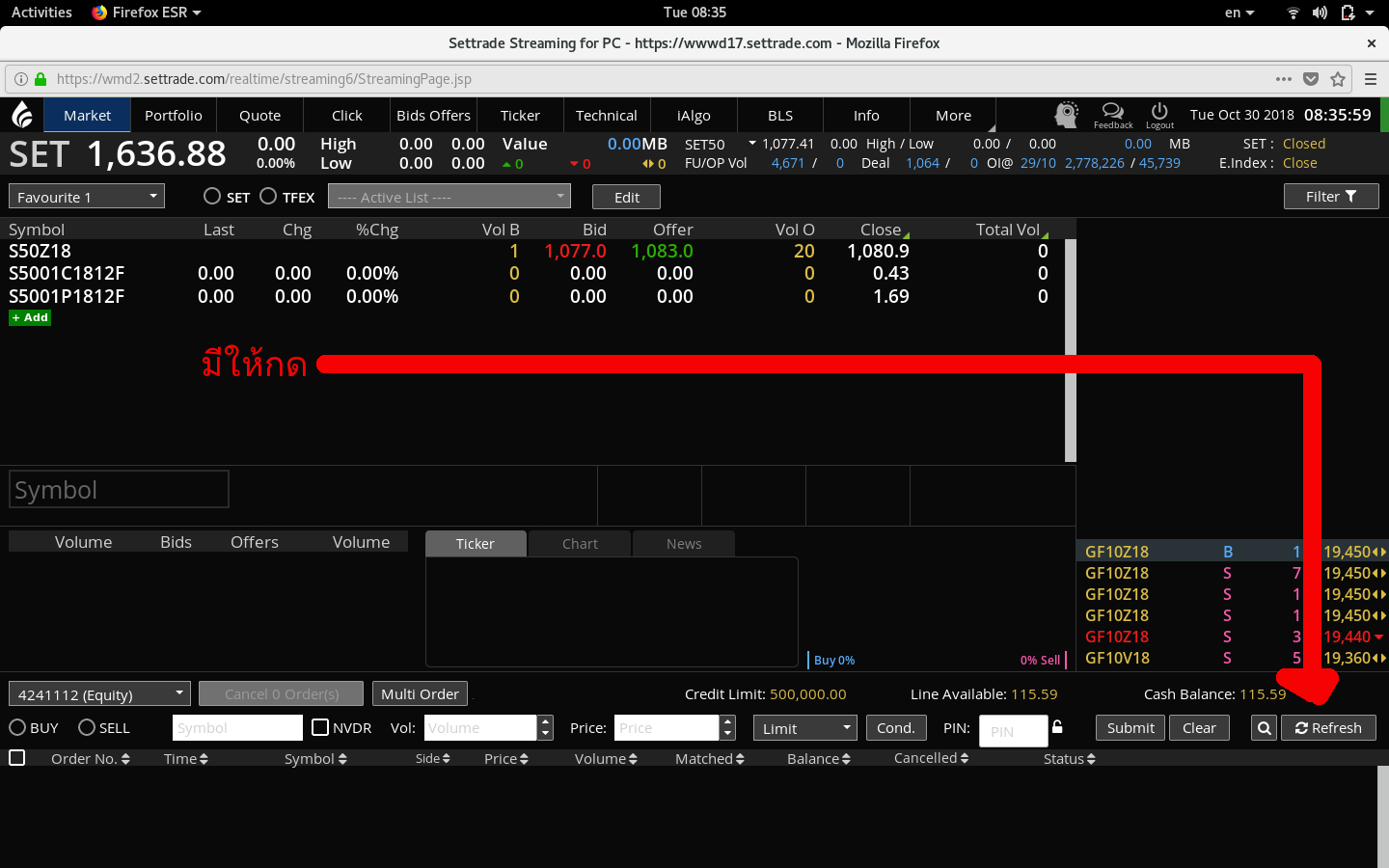Viewport: 1389px width, 868px height.
Task: Go to the Bids Offers tab
Action: click(x=434, y=115)
